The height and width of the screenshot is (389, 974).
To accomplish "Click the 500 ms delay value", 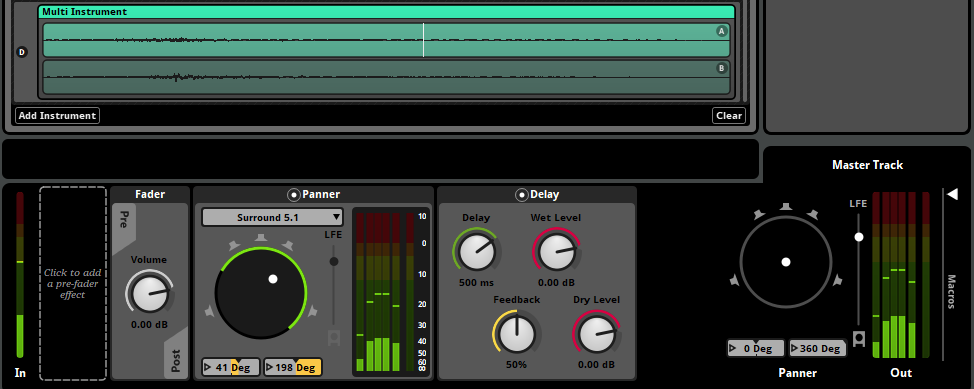I will click(476, 282).
